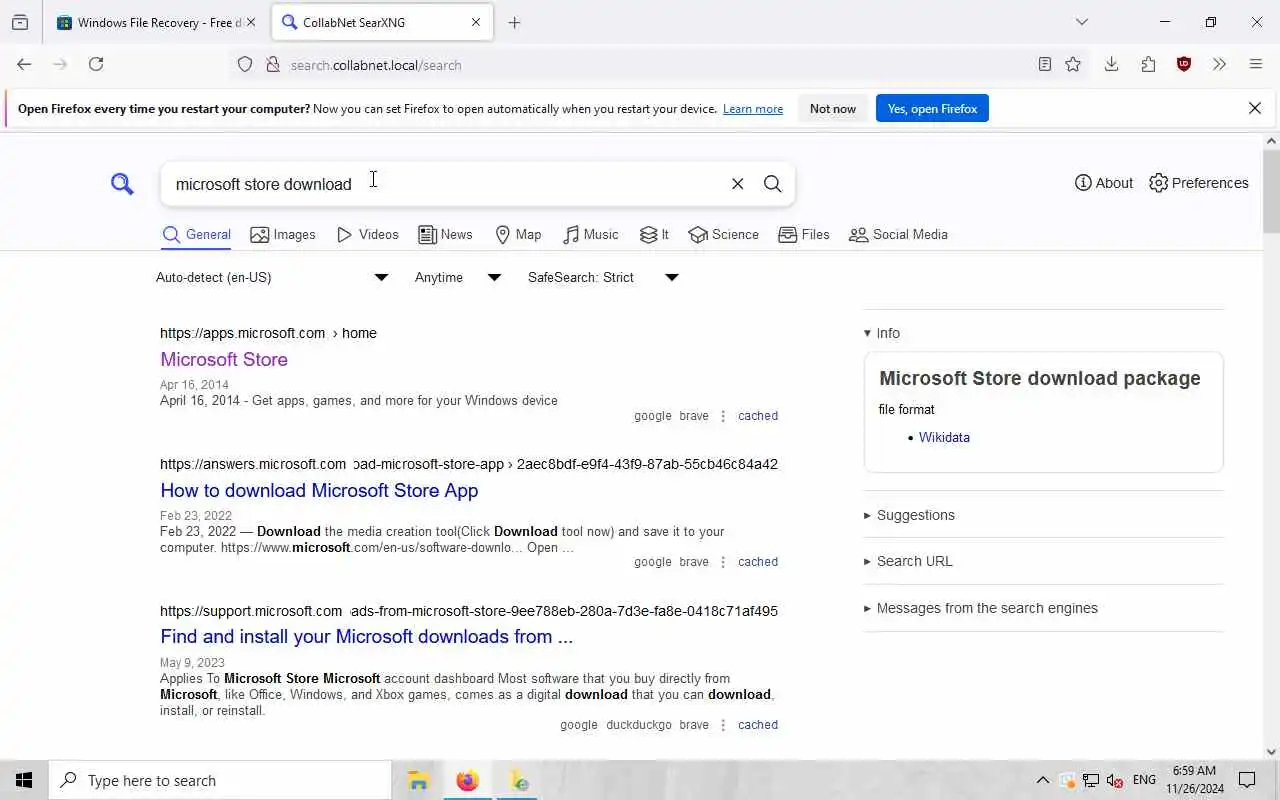Screen dimensions: 1280x800
Task: Select the General category tab
Action: pos(196,235)
